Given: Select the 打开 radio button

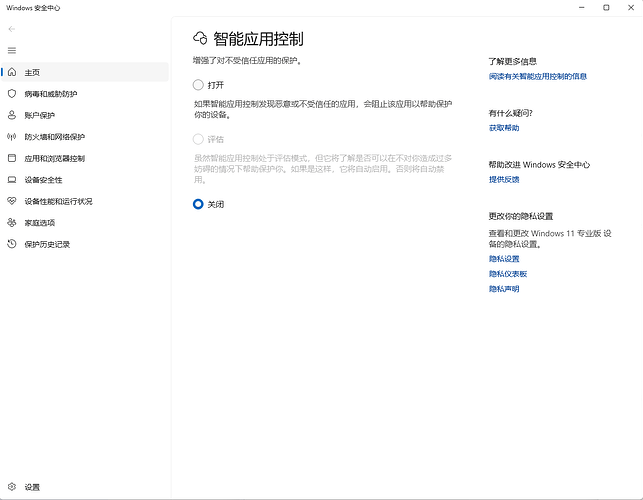Looking at the screenshot, I should [198, 85].
